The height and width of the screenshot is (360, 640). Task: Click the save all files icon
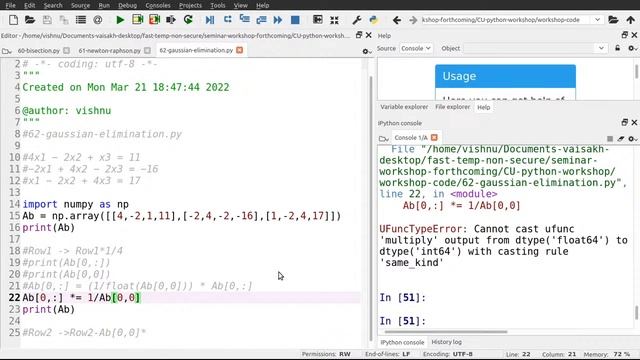coord(64,20)
